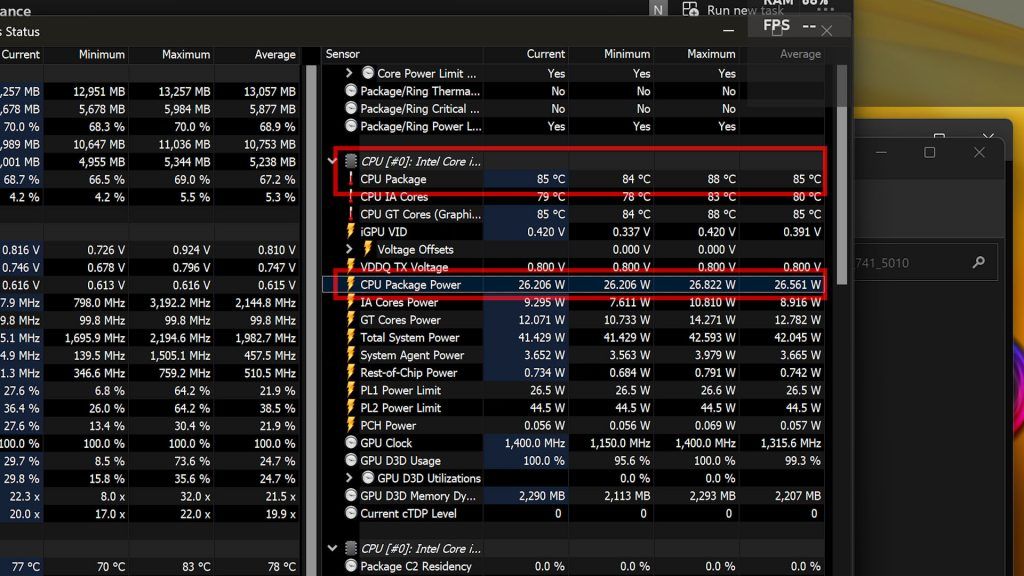Viewport: 1024px width, 576px height.
Task: Click the 42.593 W Total System Power value
Action: (x=712, y=338)
